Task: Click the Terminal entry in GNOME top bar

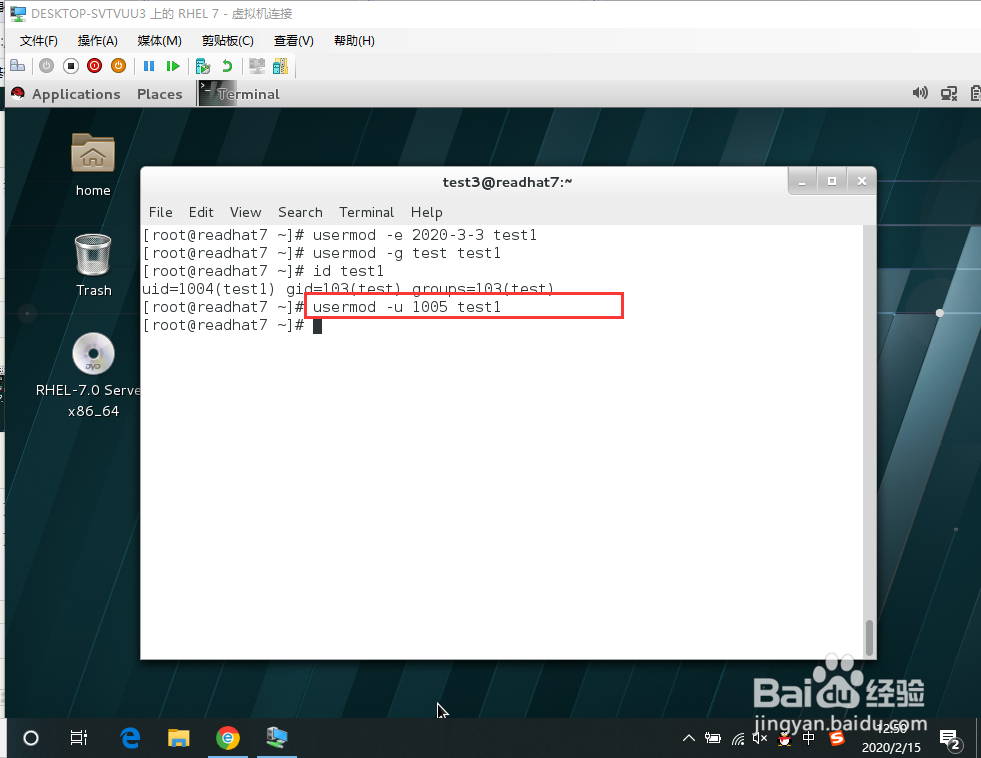Action: [240, 94]
